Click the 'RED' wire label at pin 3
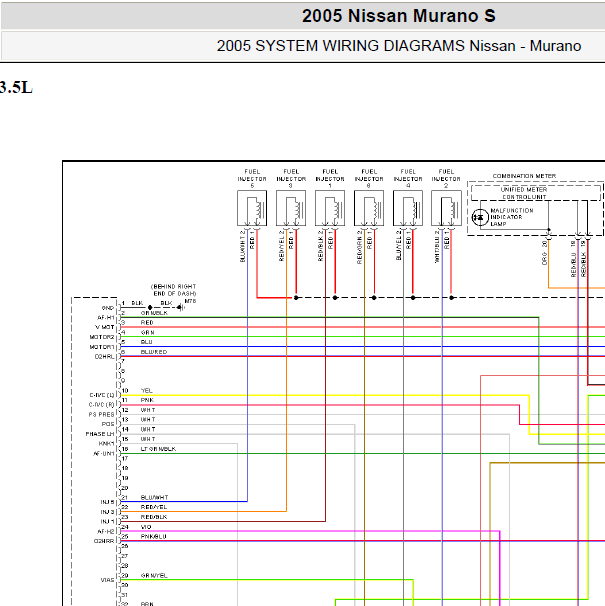The height and width of the screenshot is (606, 605). pos(147,322)
